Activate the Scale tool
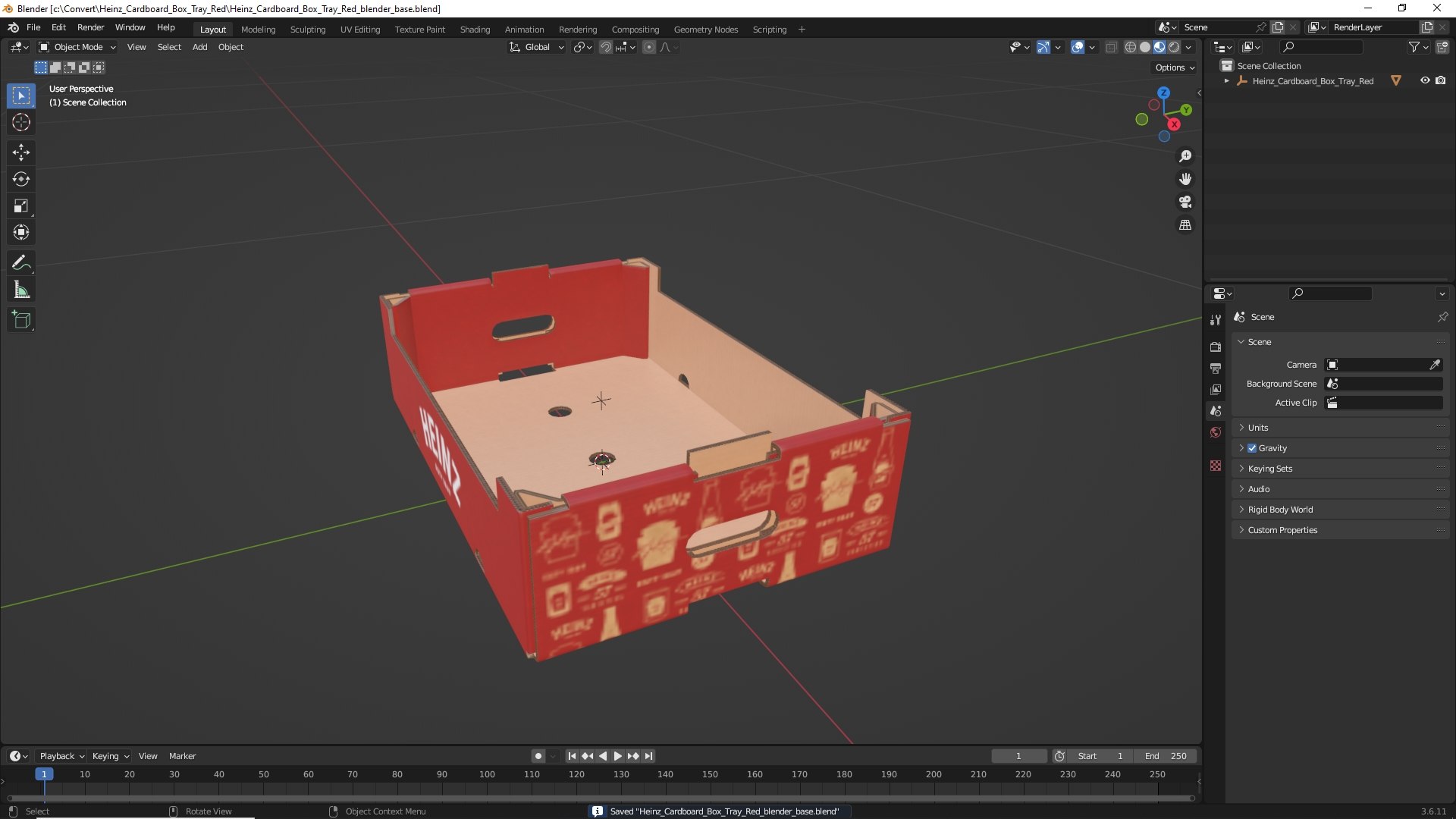The height and width of the screenshot is (819, 1456). [21, 206]
